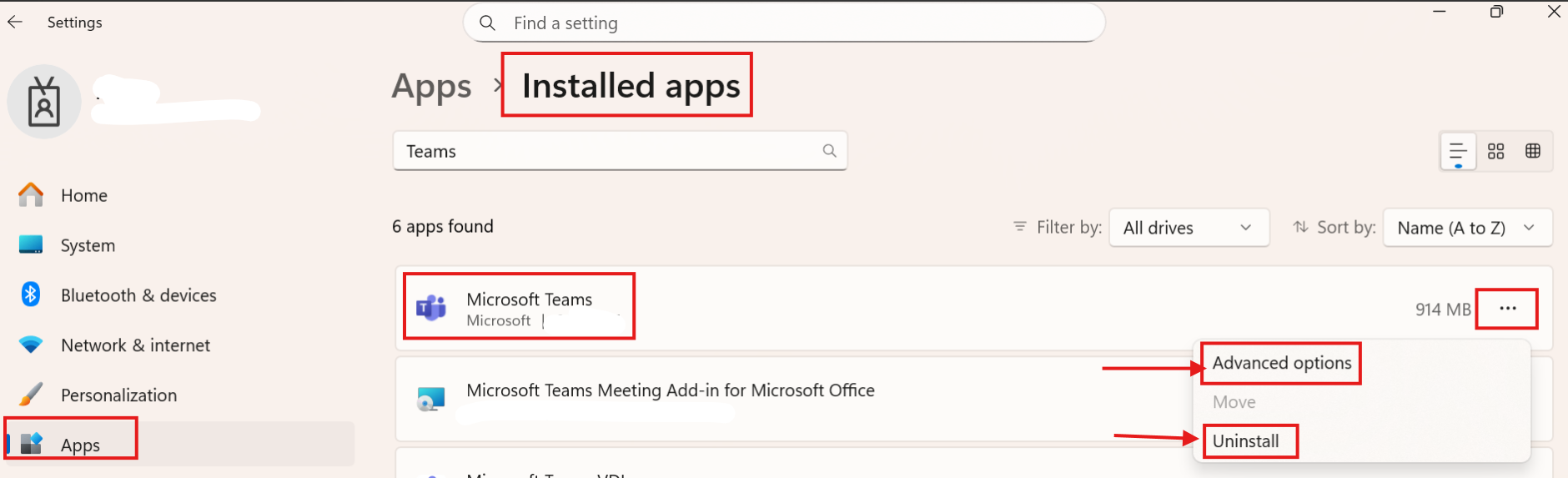1568x478 pixels.
Task: Click the 914 MB size value
Action: point(1443,309)
